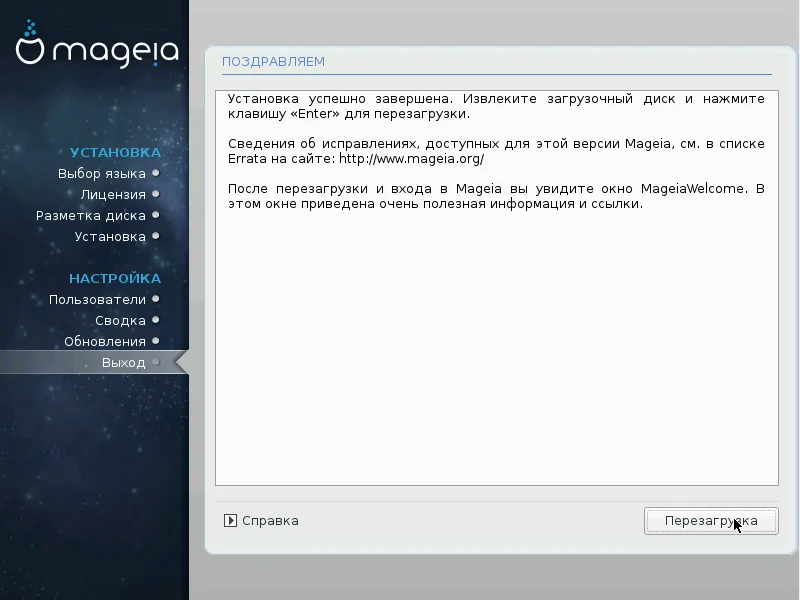Select the Пользователи step

pos(97,299)
